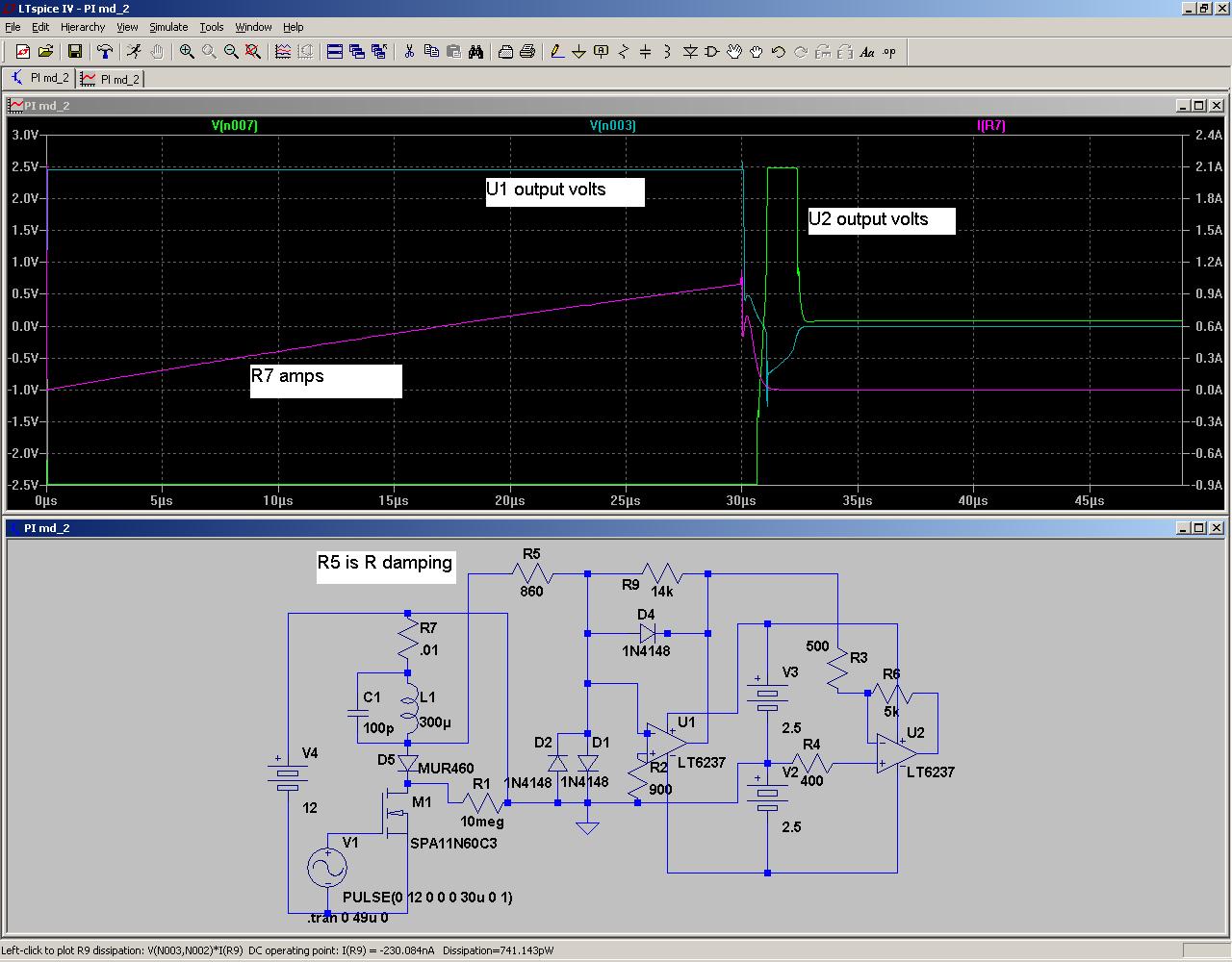Screen dimensions: 1232x962
Task: Choose the Diode component tool
Action: pyautogui.click(x=690, y=52)
